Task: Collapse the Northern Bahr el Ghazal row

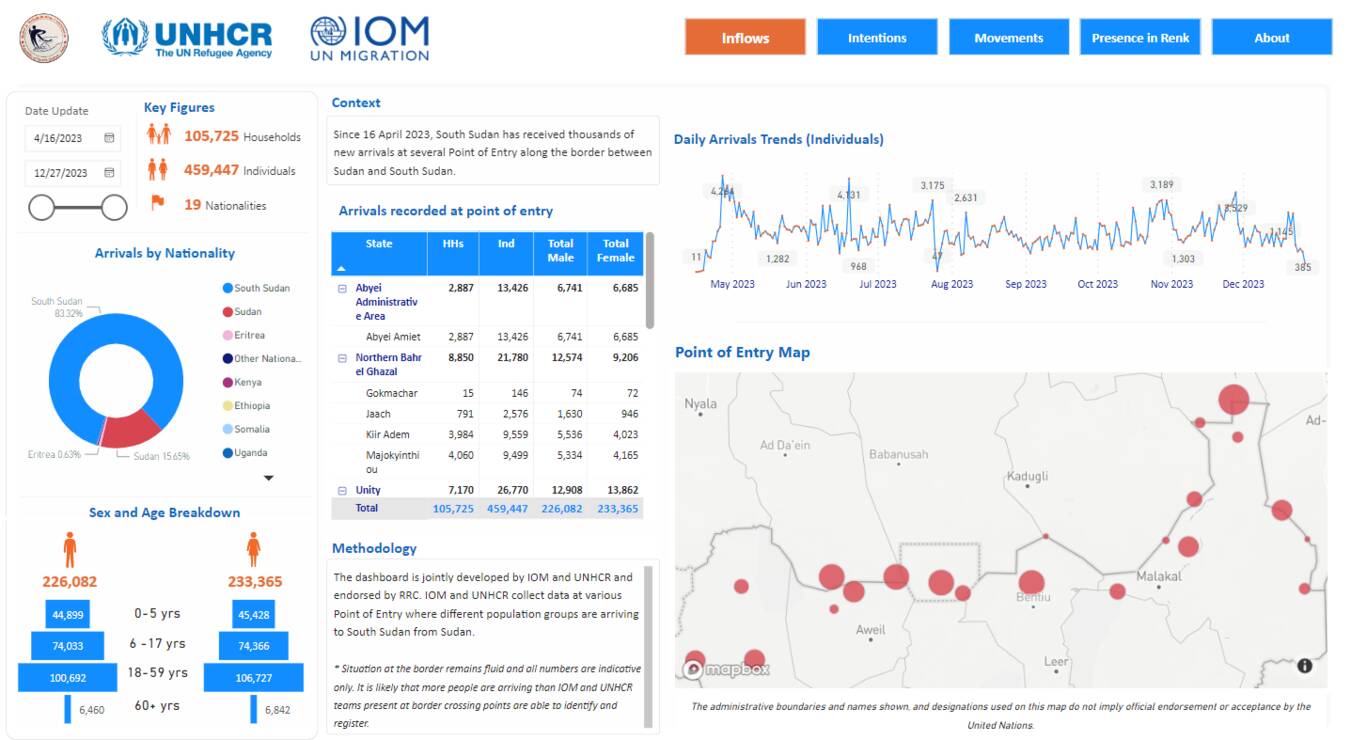Action: pos(342,358)
